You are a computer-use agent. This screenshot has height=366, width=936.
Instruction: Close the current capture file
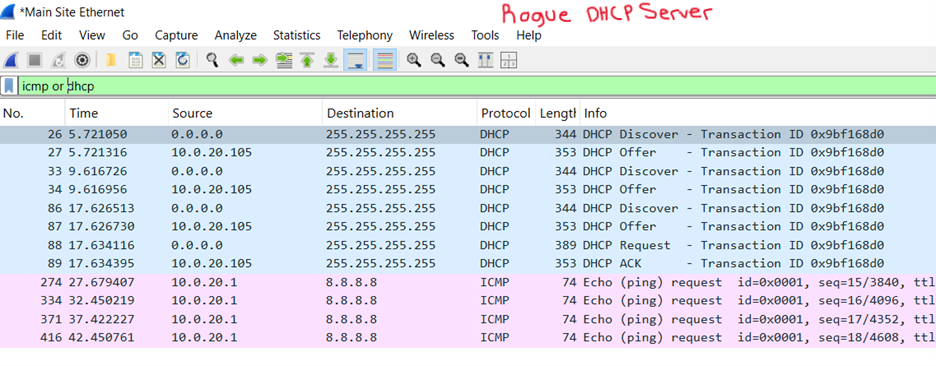tap(159, 60)
